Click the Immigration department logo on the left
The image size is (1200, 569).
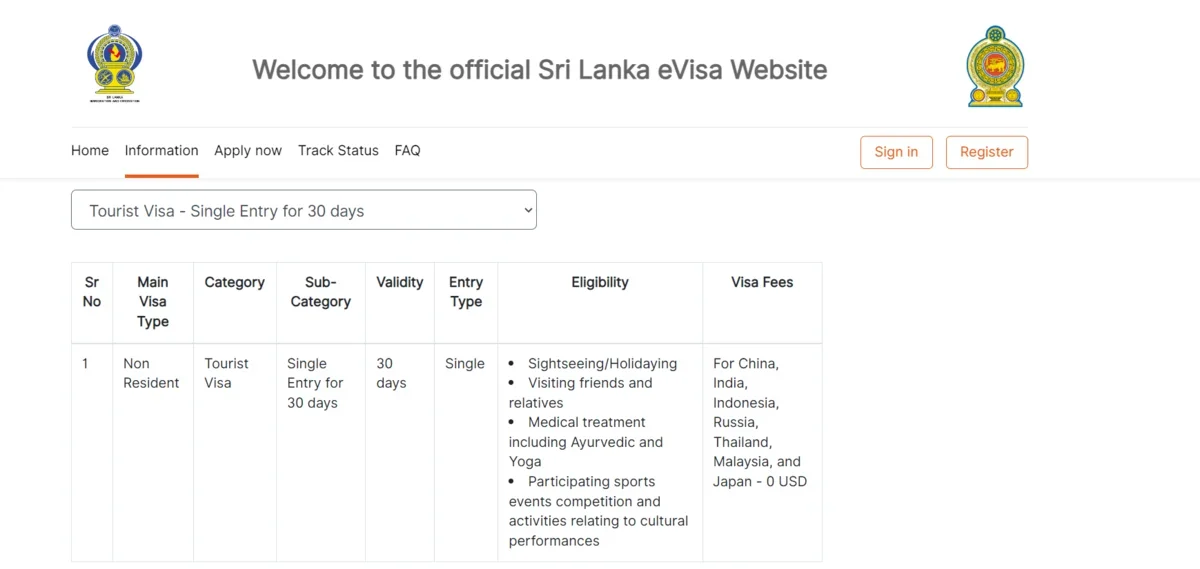(114, 65)
